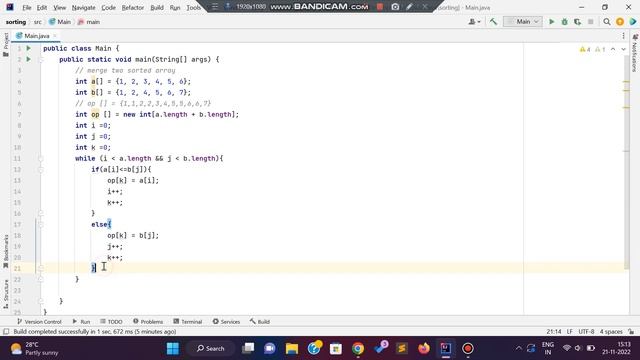Open the Services tool window
Screen dimensions: 640x360
[226, 322]
